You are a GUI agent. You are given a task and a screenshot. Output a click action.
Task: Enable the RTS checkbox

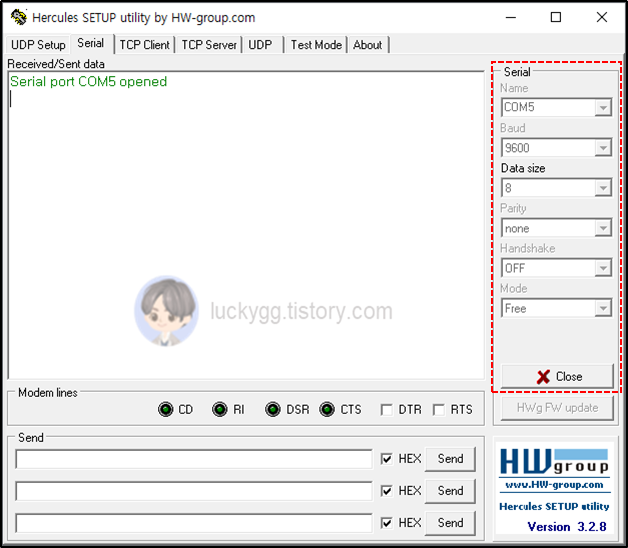439,410
